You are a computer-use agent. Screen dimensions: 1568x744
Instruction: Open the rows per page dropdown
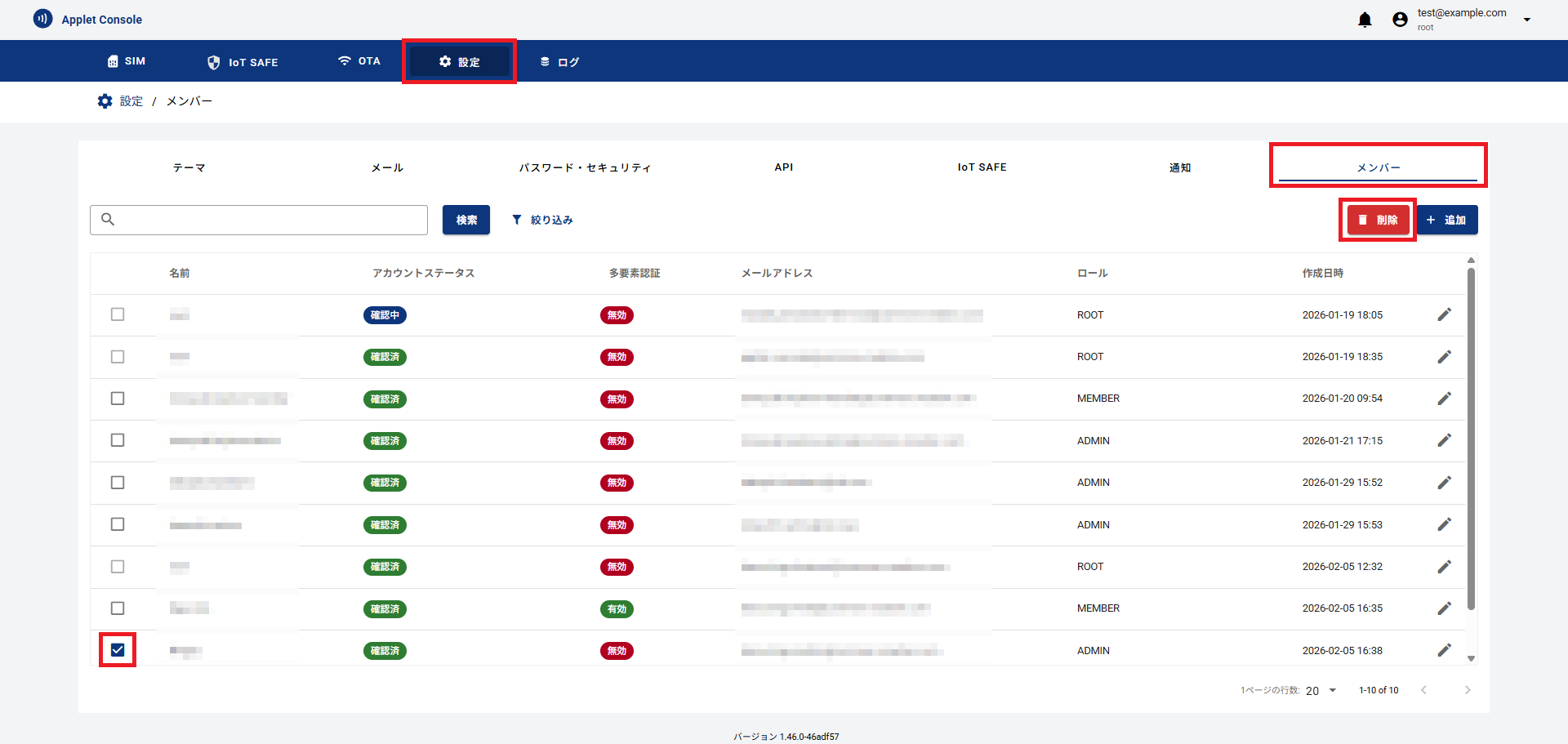[x=1321, y=691]
